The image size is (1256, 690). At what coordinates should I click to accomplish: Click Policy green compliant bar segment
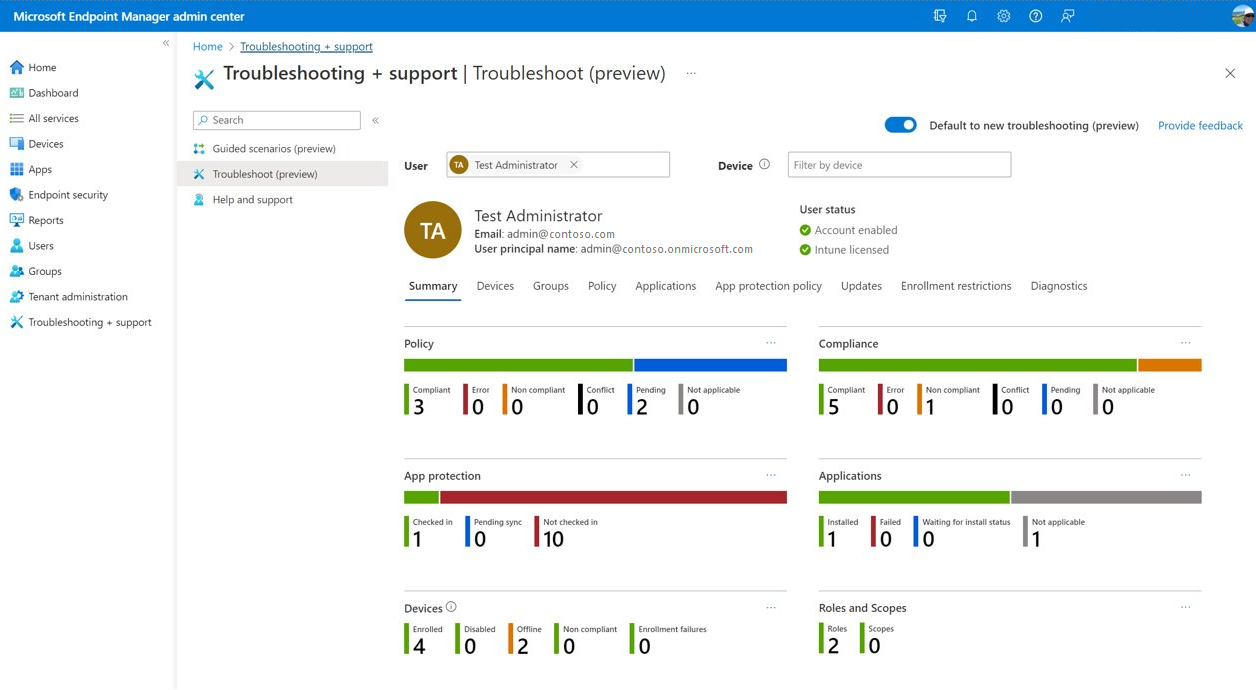[518, 365]
